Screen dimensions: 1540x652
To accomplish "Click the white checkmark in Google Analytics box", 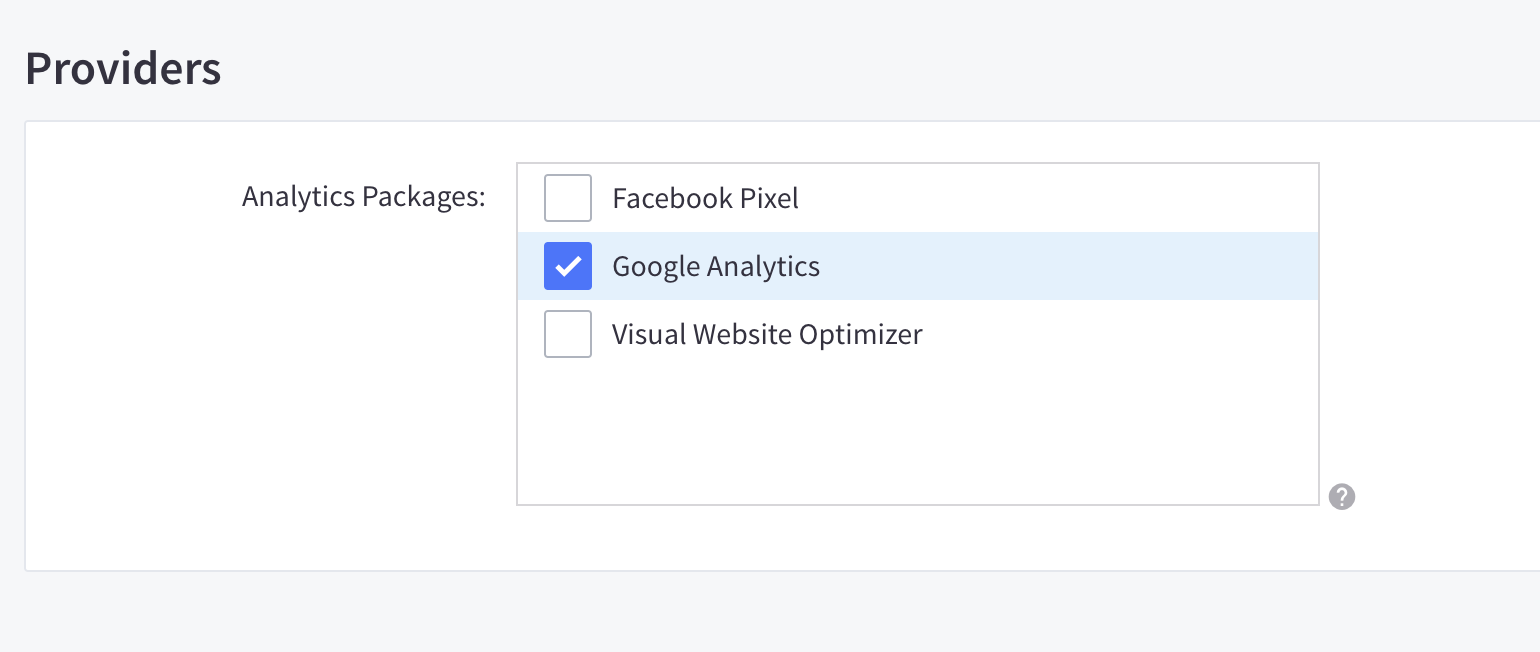I will tap(568, 267).
